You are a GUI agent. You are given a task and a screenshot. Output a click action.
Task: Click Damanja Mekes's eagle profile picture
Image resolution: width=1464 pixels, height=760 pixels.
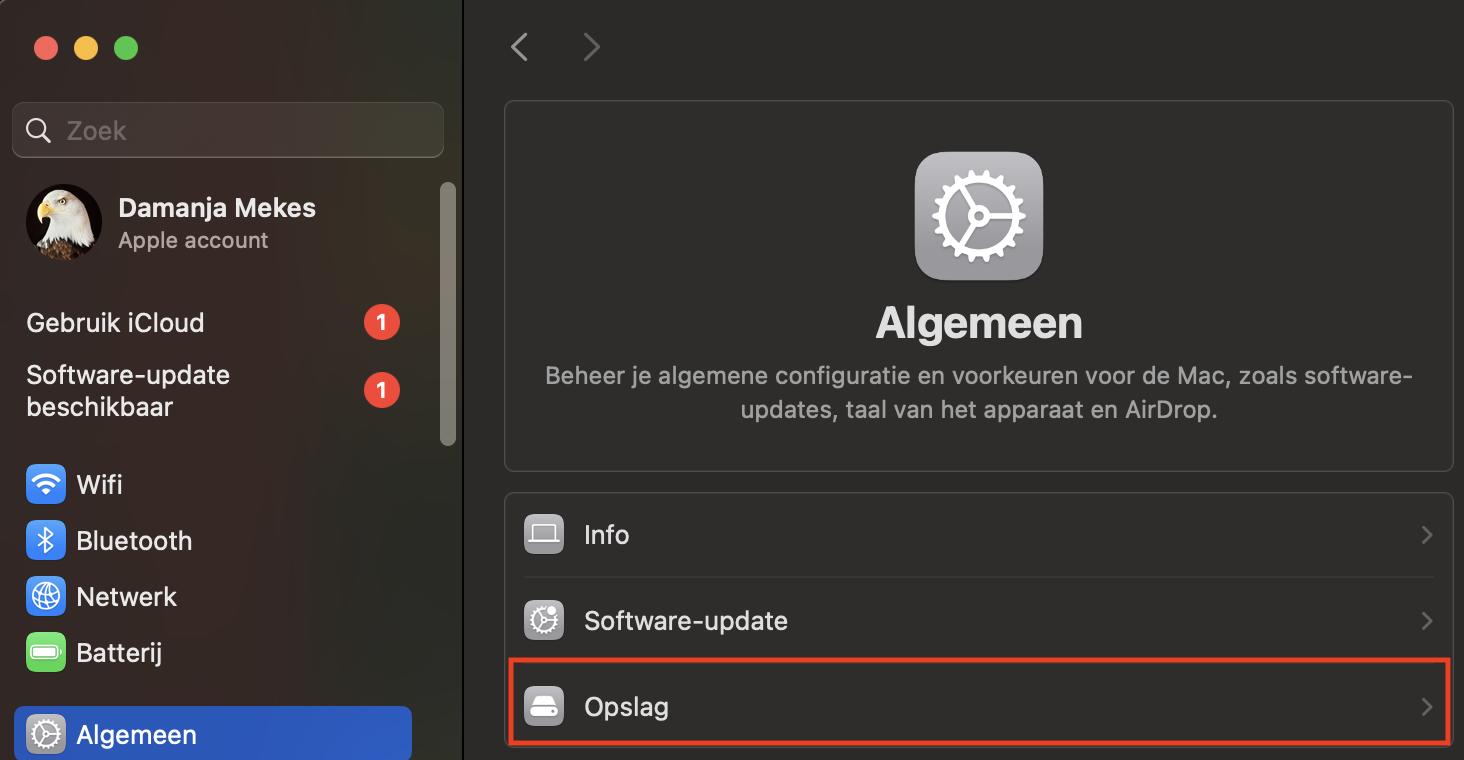(63, 222)
